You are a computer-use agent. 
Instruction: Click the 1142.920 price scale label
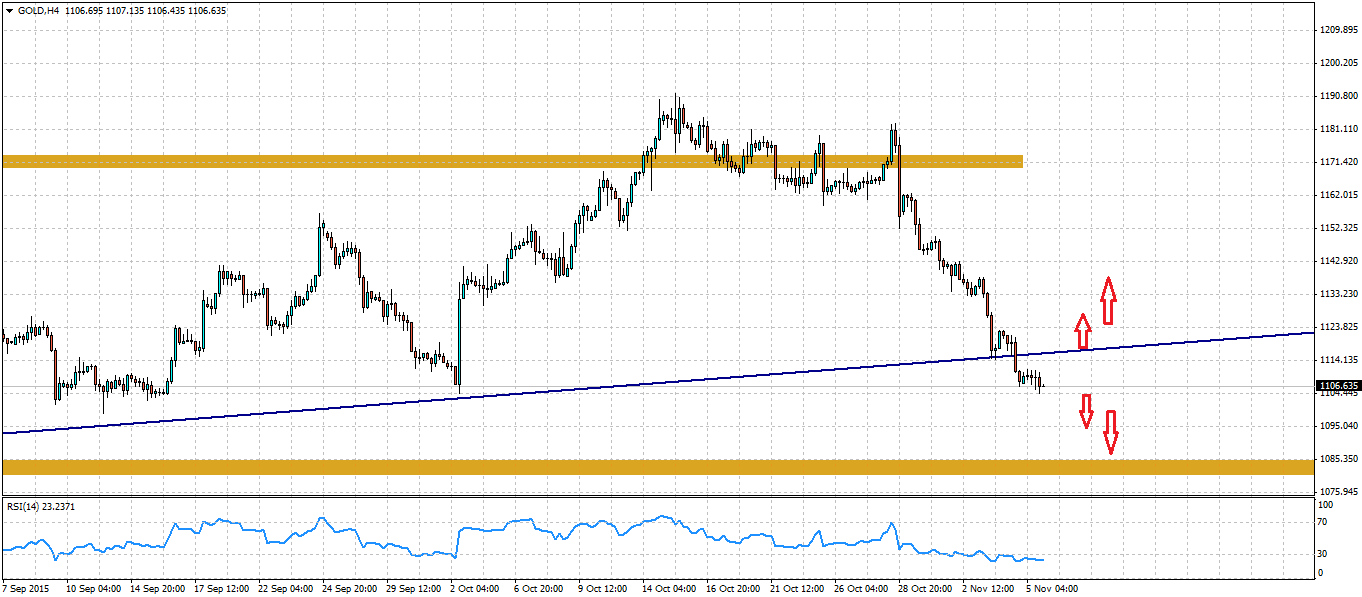point(1339,261)
